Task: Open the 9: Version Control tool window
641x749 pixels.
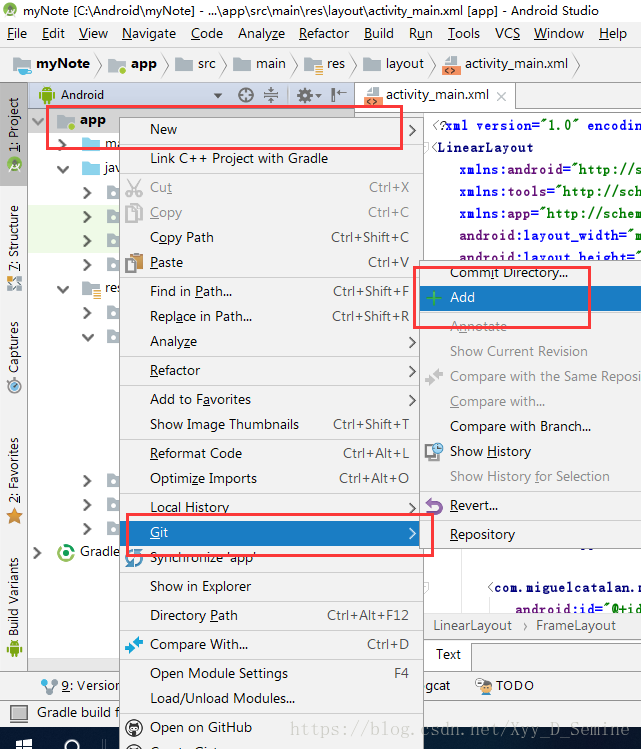Action: [x=80, y=686]
